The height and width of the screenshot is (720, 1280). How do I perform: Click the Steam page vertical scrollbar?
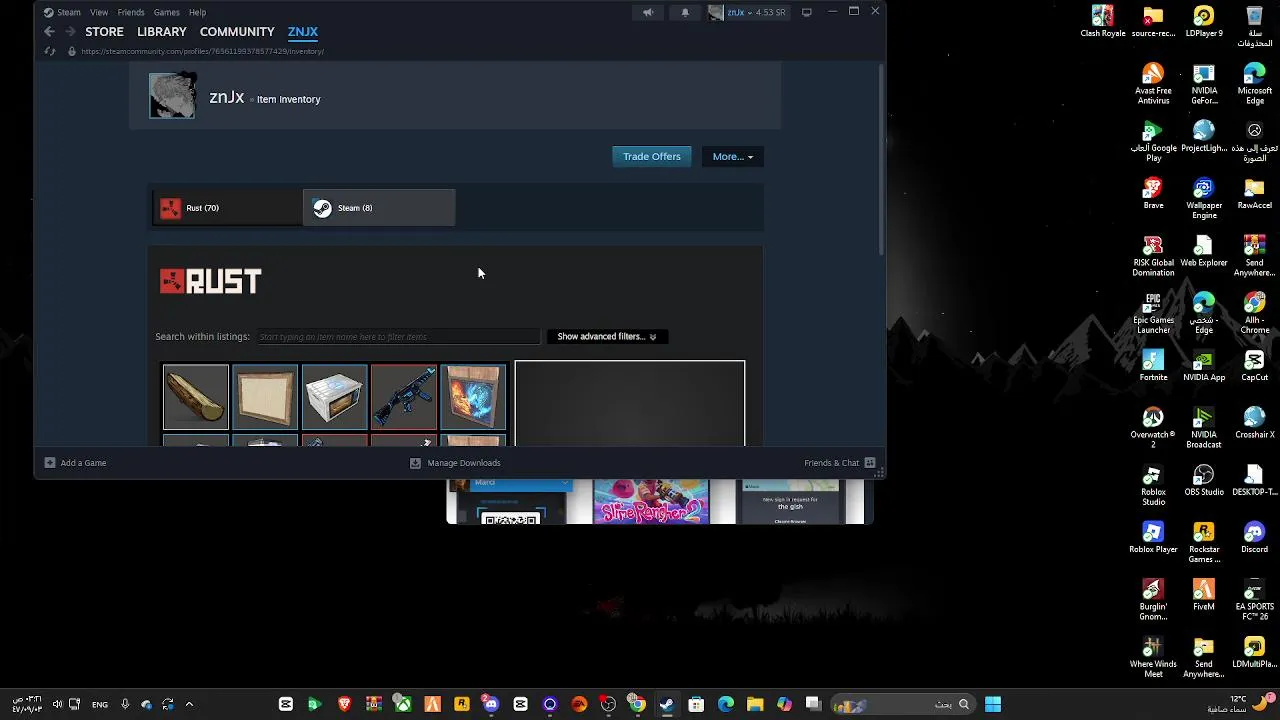[881, 160]
